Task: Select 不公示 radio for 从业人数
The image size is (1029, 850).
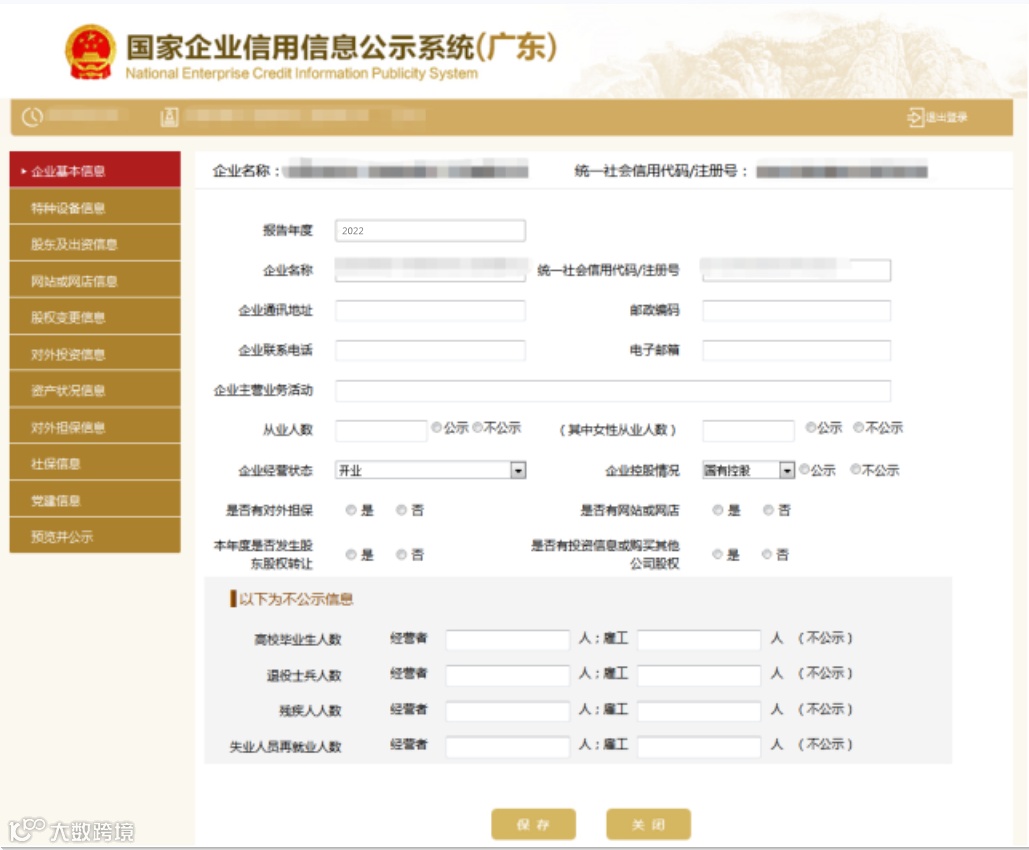Action: pyautogui.click(x=477, y=427)
